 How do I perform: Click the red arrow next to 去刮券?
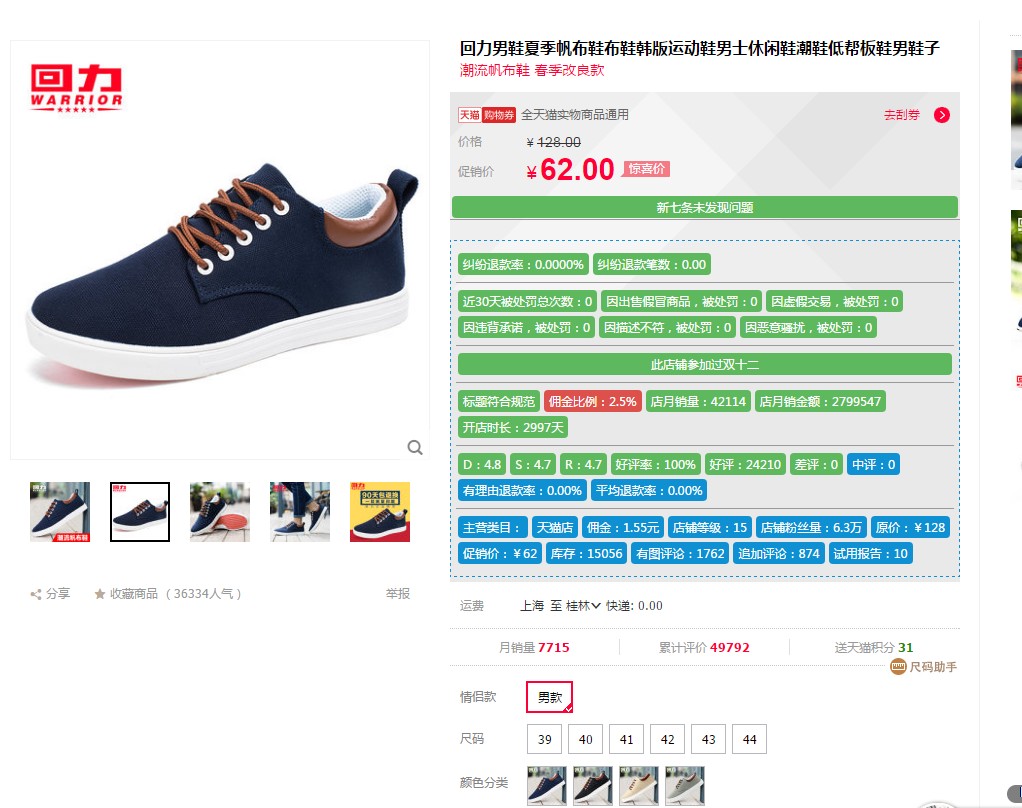pos(941,115)
